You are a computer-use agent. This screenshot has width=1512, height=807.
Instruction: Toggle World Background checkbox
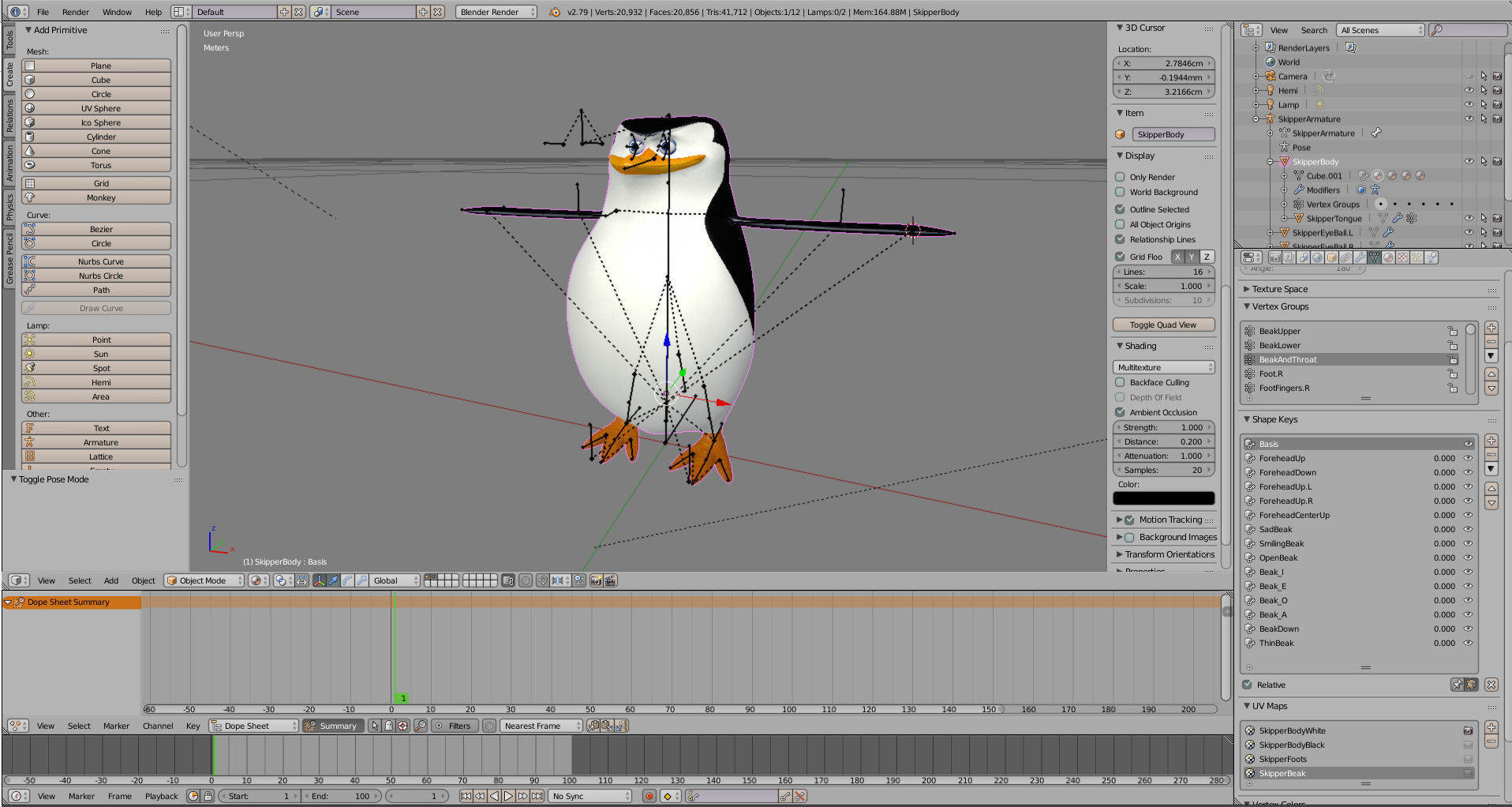pos(1120,192)
